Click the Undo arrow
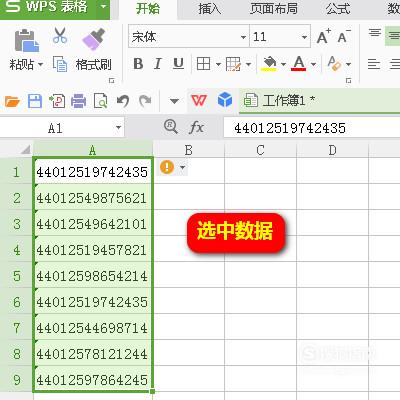Screen dimensions: 400x400 click(x=123, y=101)
